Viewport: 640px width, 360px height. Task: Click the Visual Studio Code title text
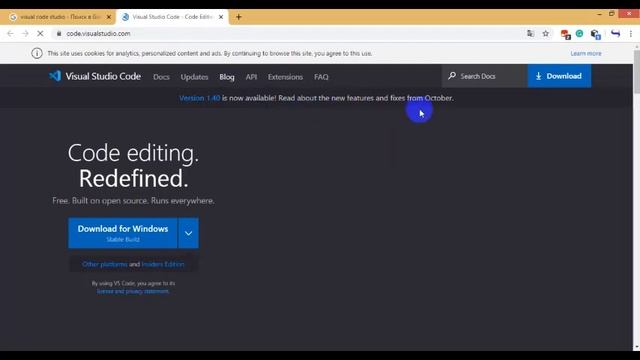103,76
